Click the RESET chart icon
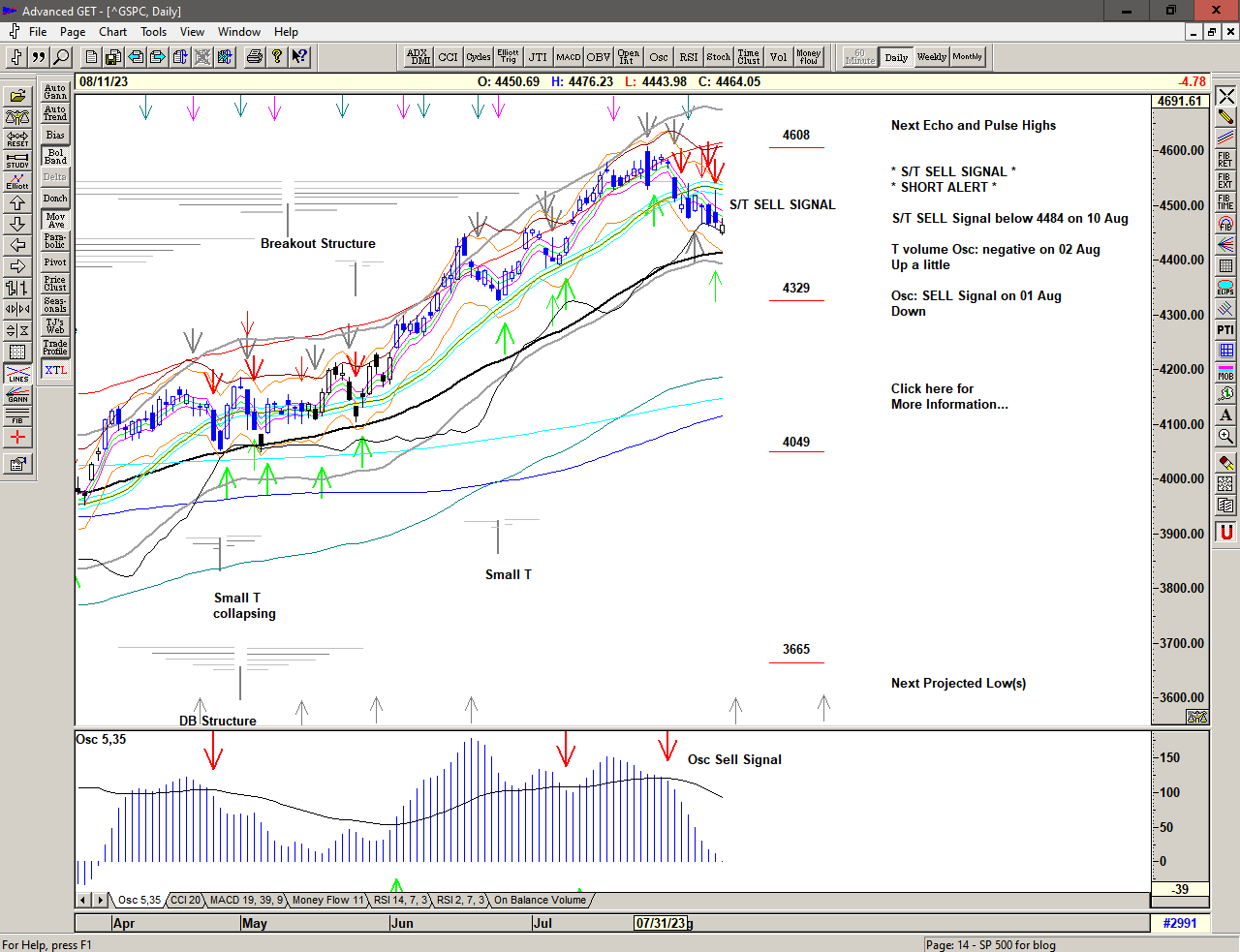 17,138
